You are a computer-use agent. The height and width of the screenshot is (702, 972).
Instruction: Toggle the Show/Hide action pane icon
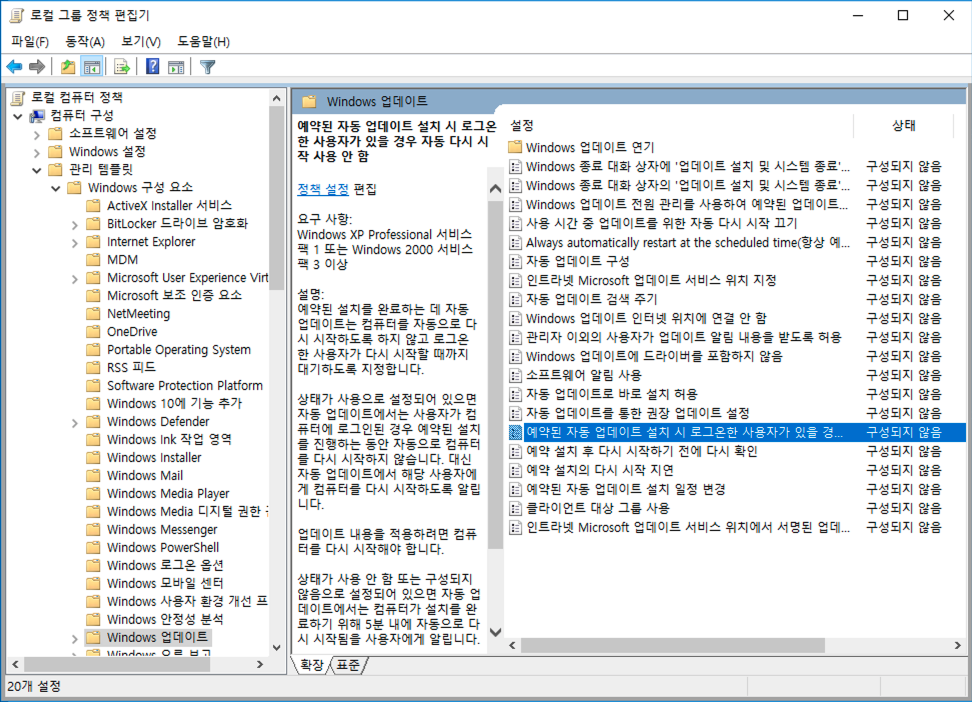176,67
